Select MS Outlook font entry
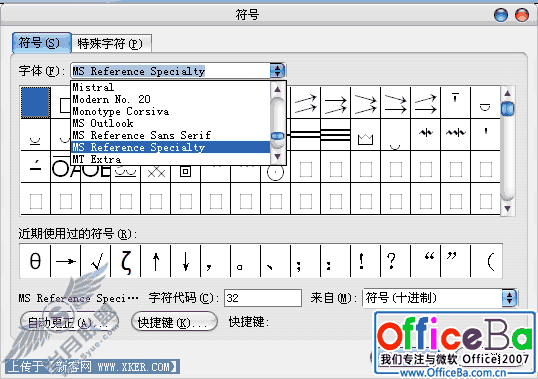 171,123
